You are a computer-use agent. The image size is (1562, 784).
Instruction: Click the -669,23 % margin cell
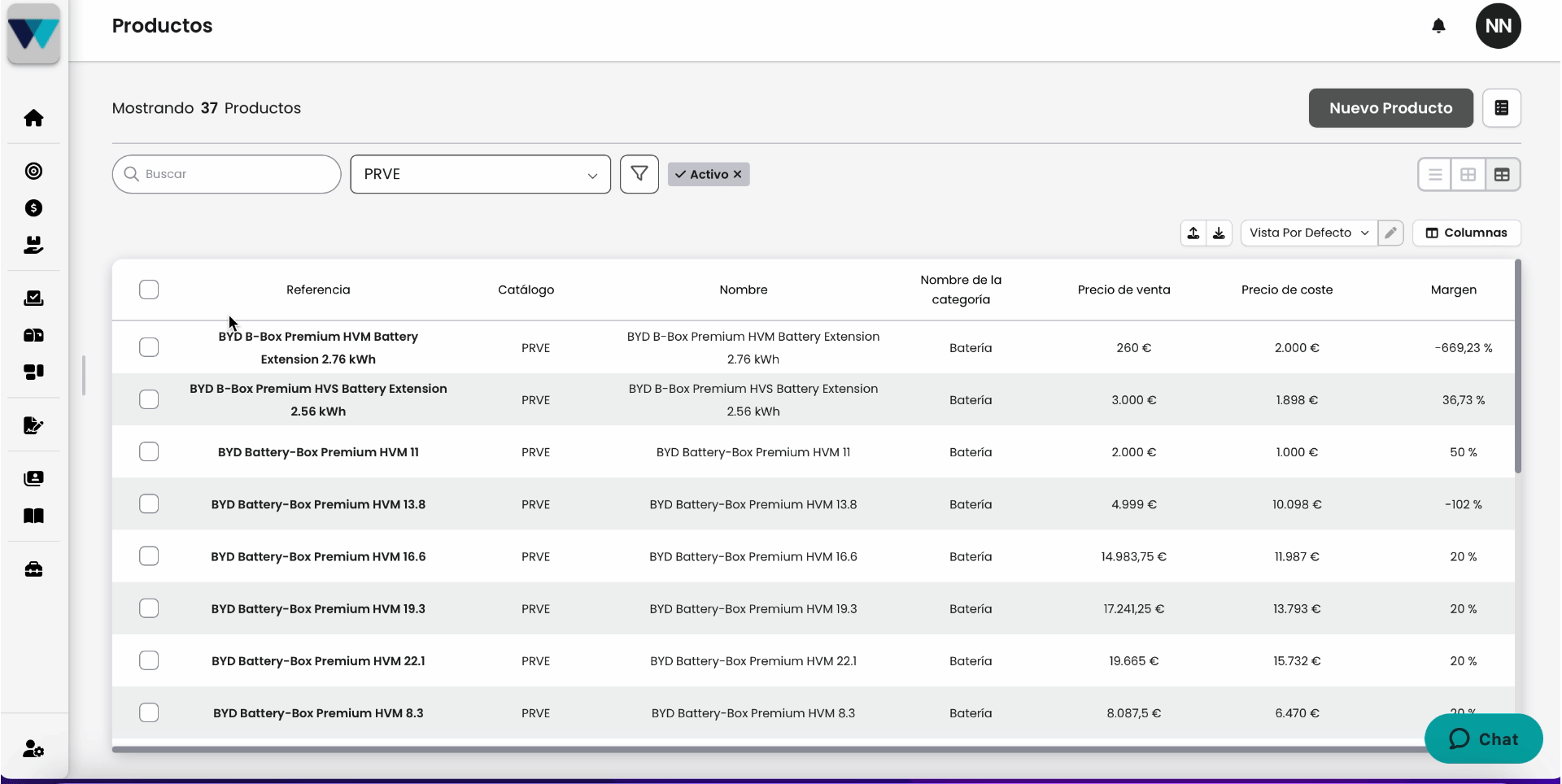click(1463, 348)
